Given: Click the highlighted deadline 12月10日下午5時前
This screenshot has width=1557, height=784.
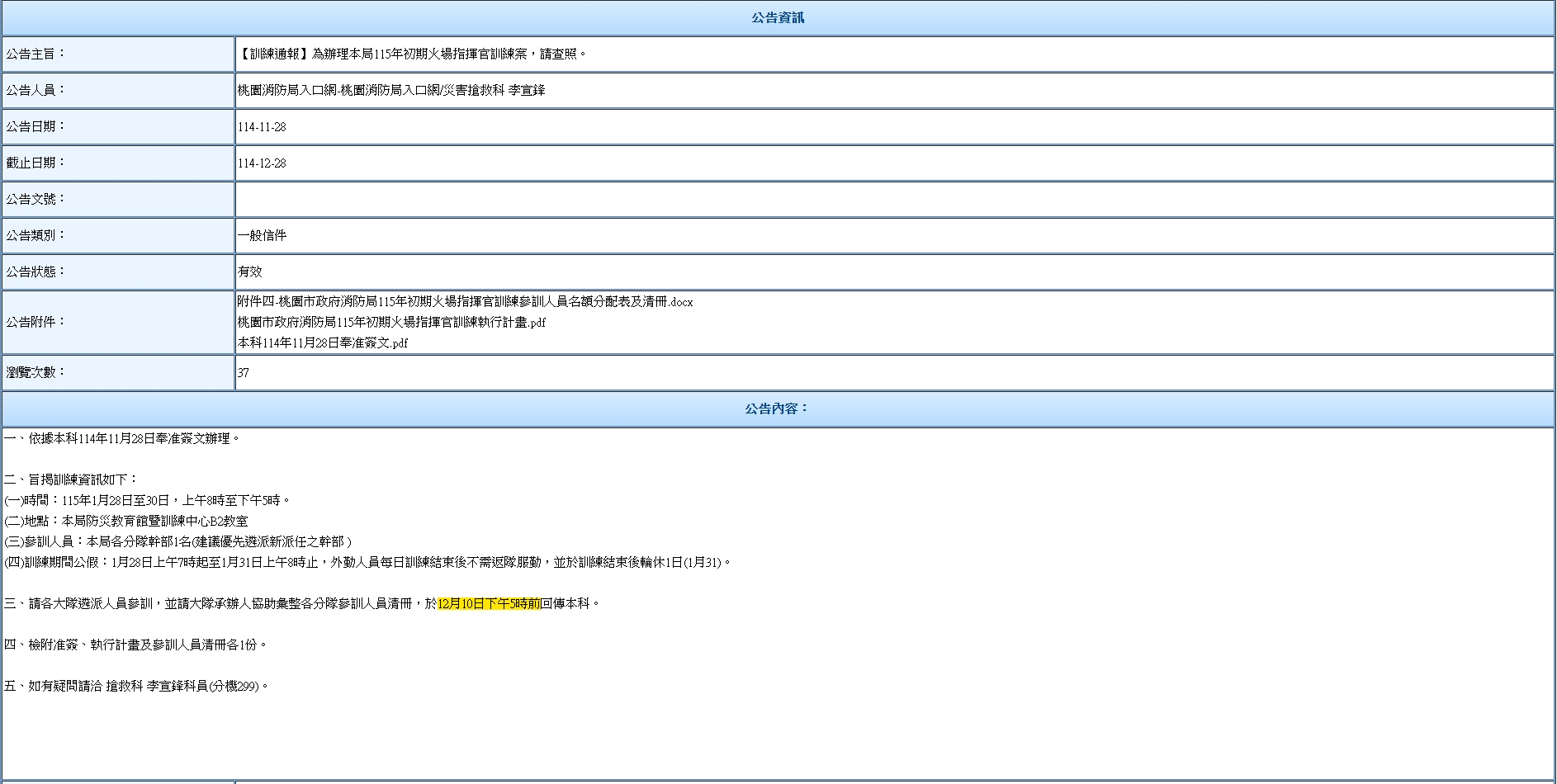Looking at the screenshot, I should [x=489, y=604].
